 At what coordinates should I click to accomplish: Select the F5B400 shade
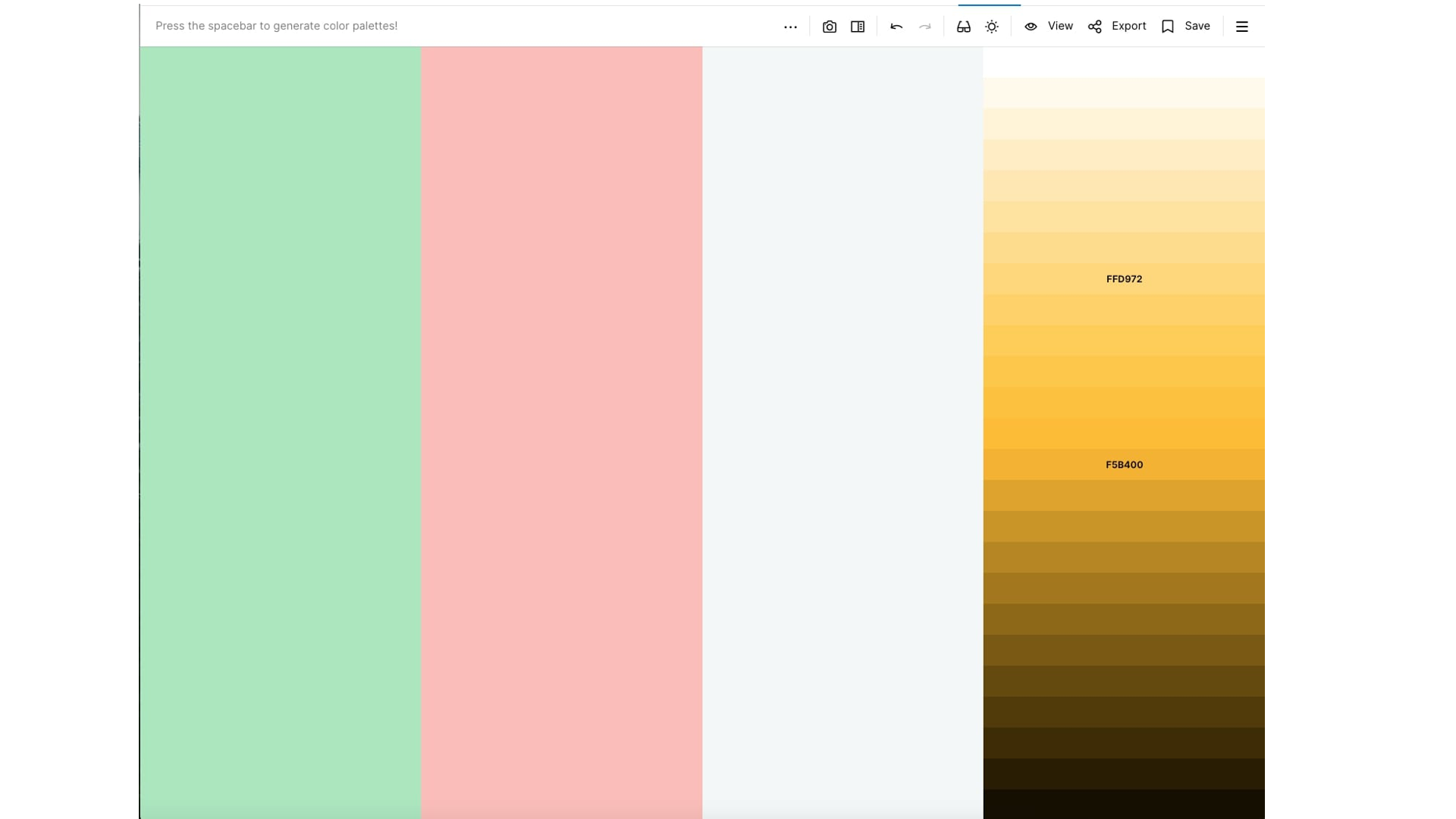[1123, 464]
